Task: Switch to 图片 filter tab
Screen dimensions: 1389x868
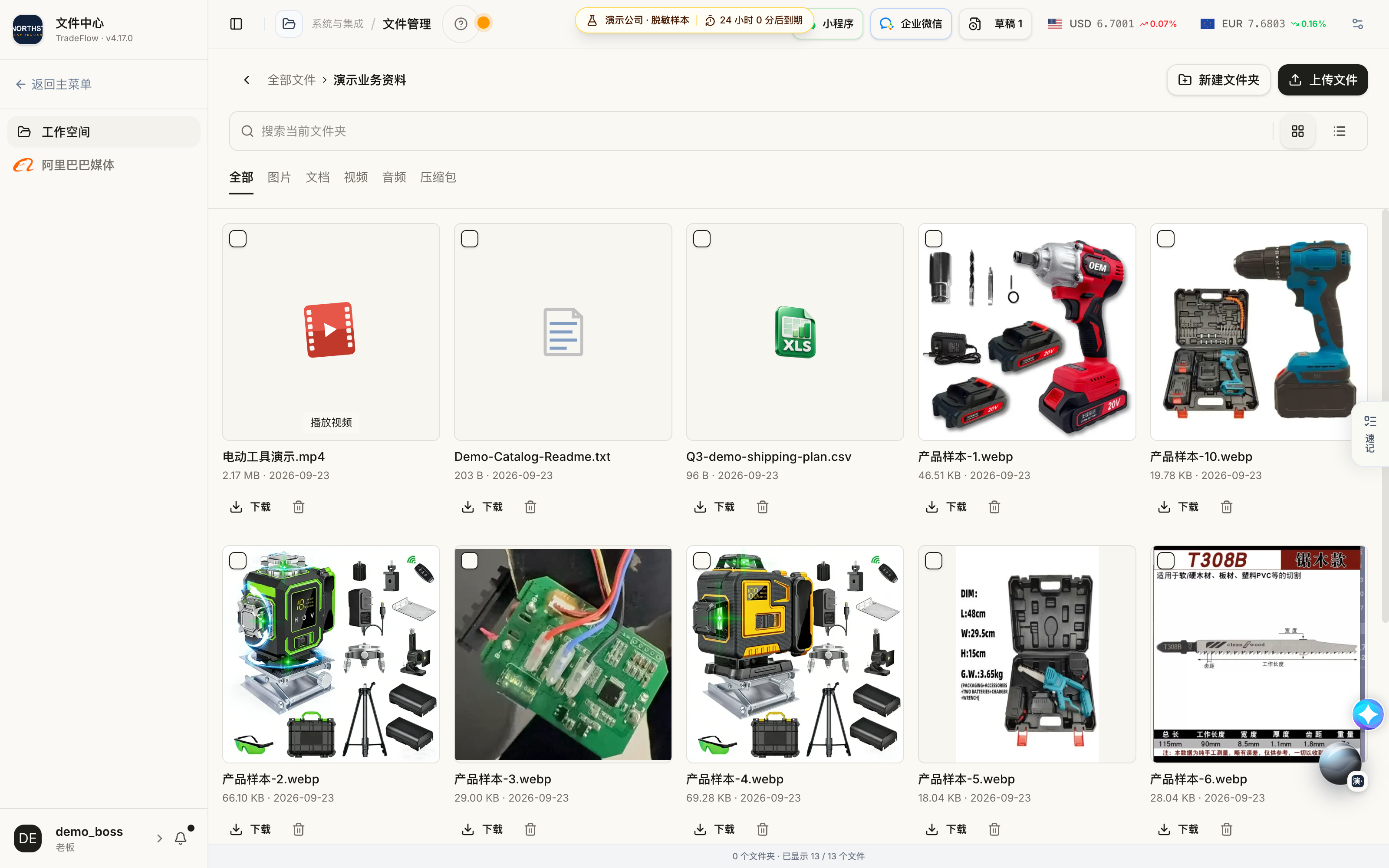Action: (279, 178)
